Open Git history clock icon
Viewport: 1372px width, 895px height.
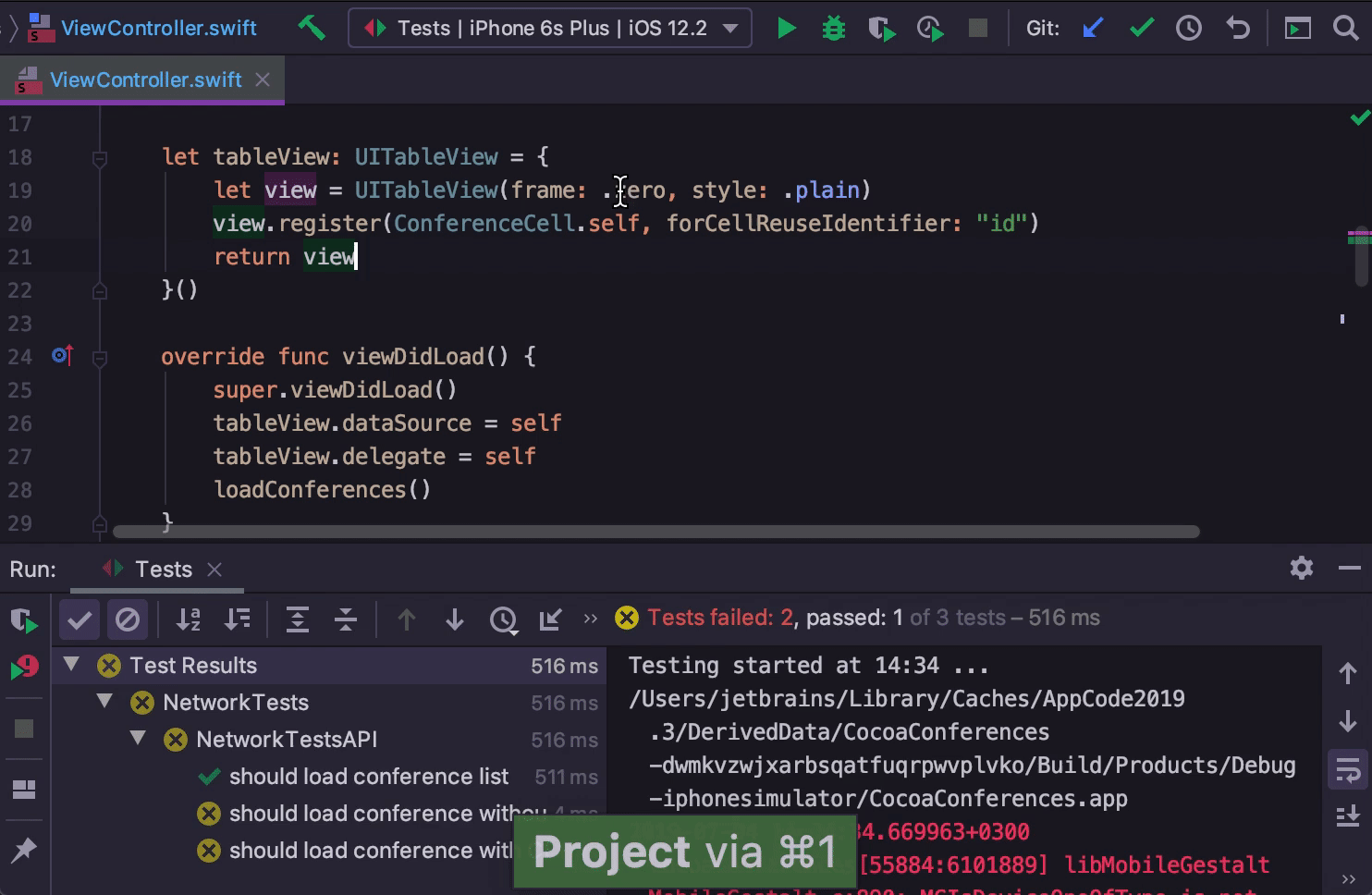(x=1189, y=29)
